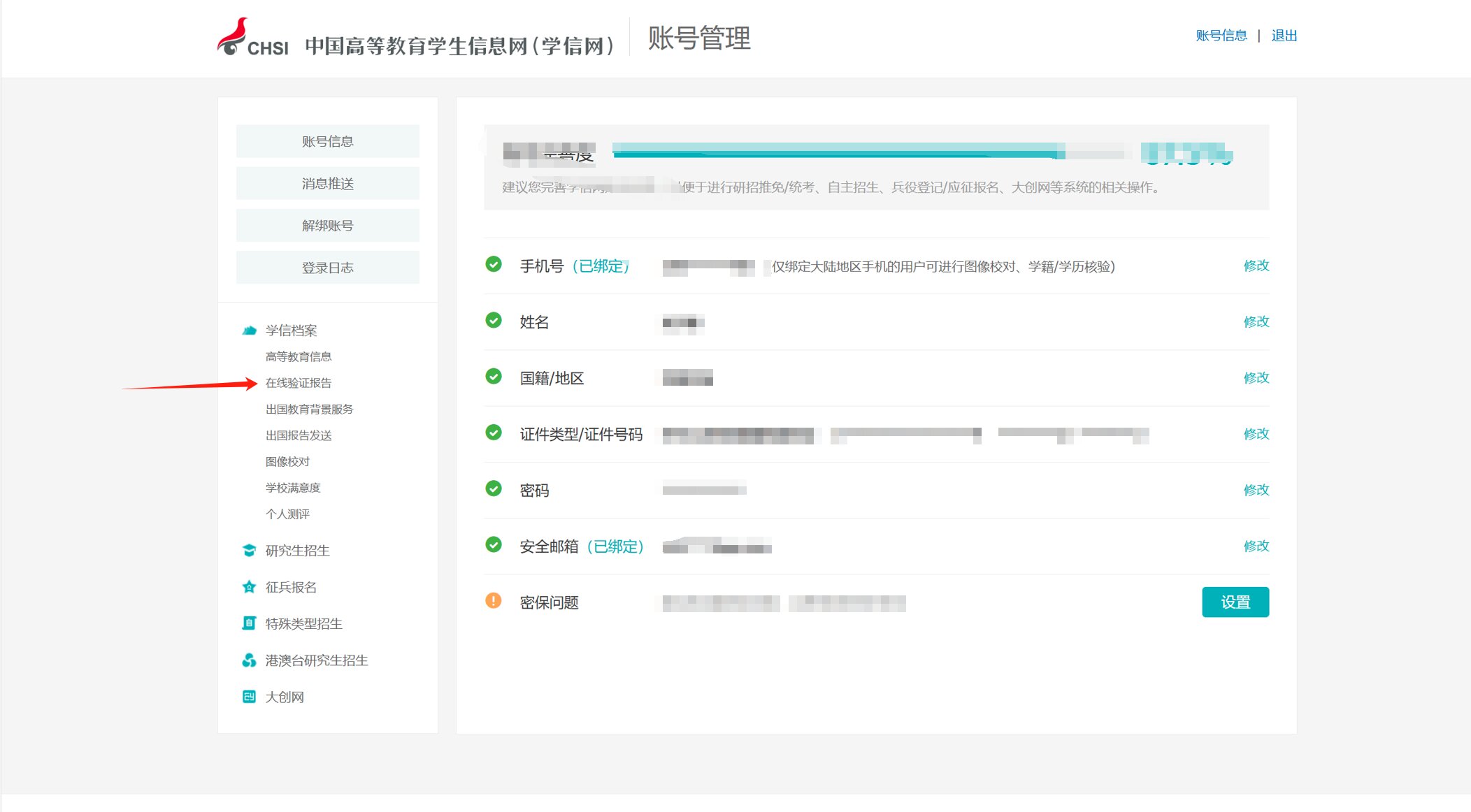Click 修改 link for 密码 row
This screenshot has height=812, width=1471.
coord(1256,490)
